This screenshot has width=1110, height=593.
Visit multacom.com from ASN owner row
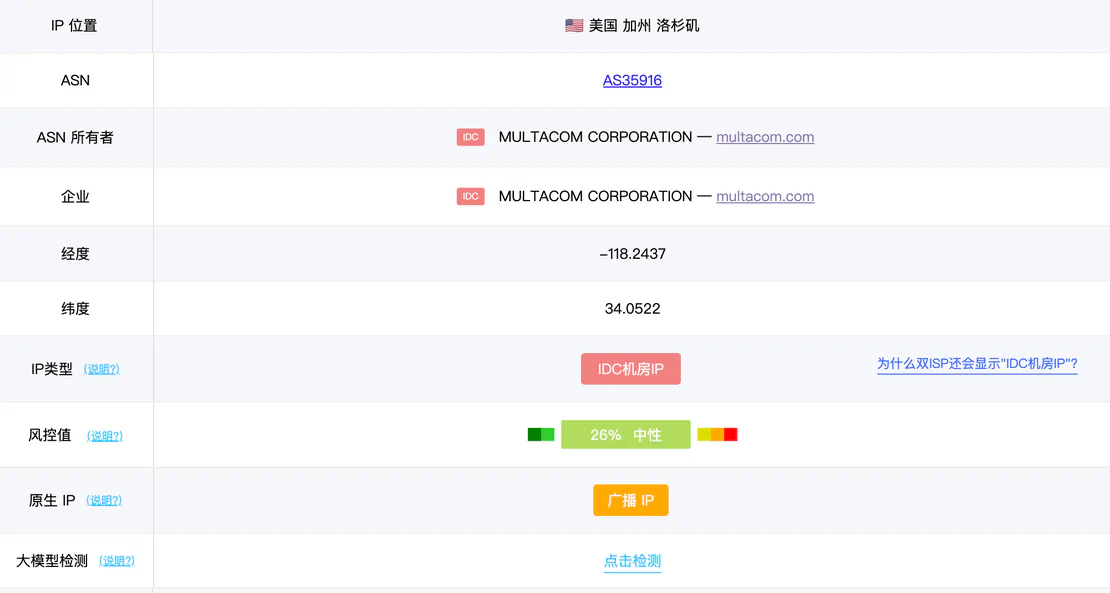(x=765, y=137)
